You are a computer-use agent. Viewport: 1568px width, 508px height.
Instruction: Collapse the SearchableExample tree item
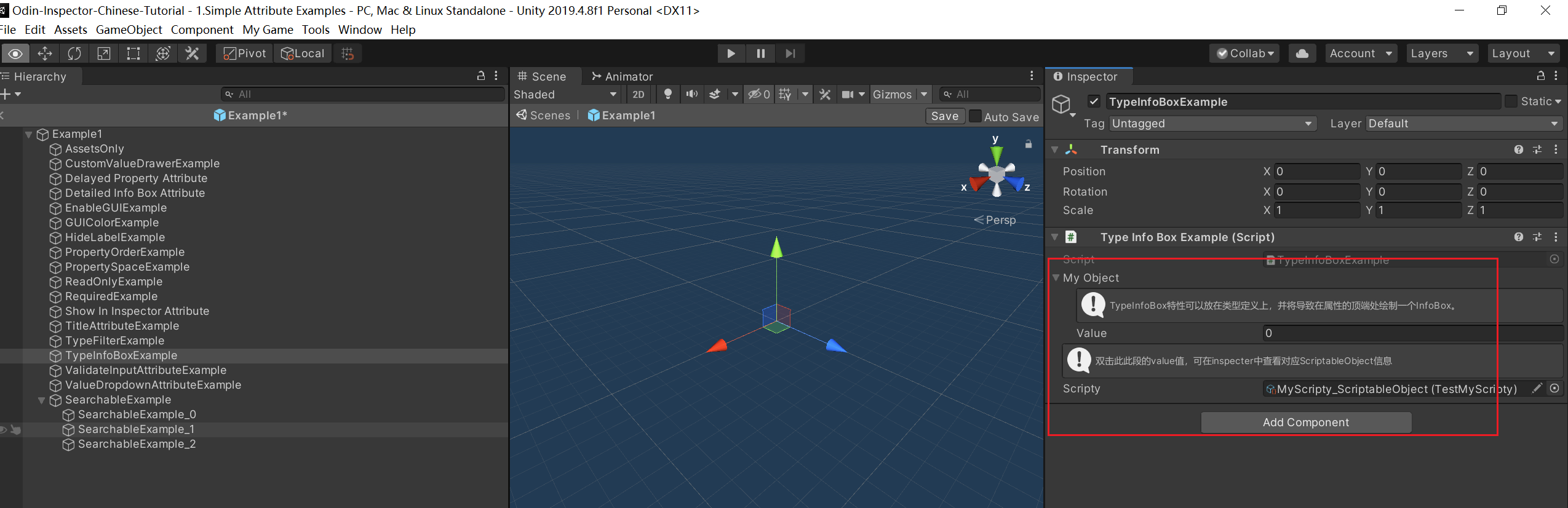pyautogui.click(x=41, y=400)
